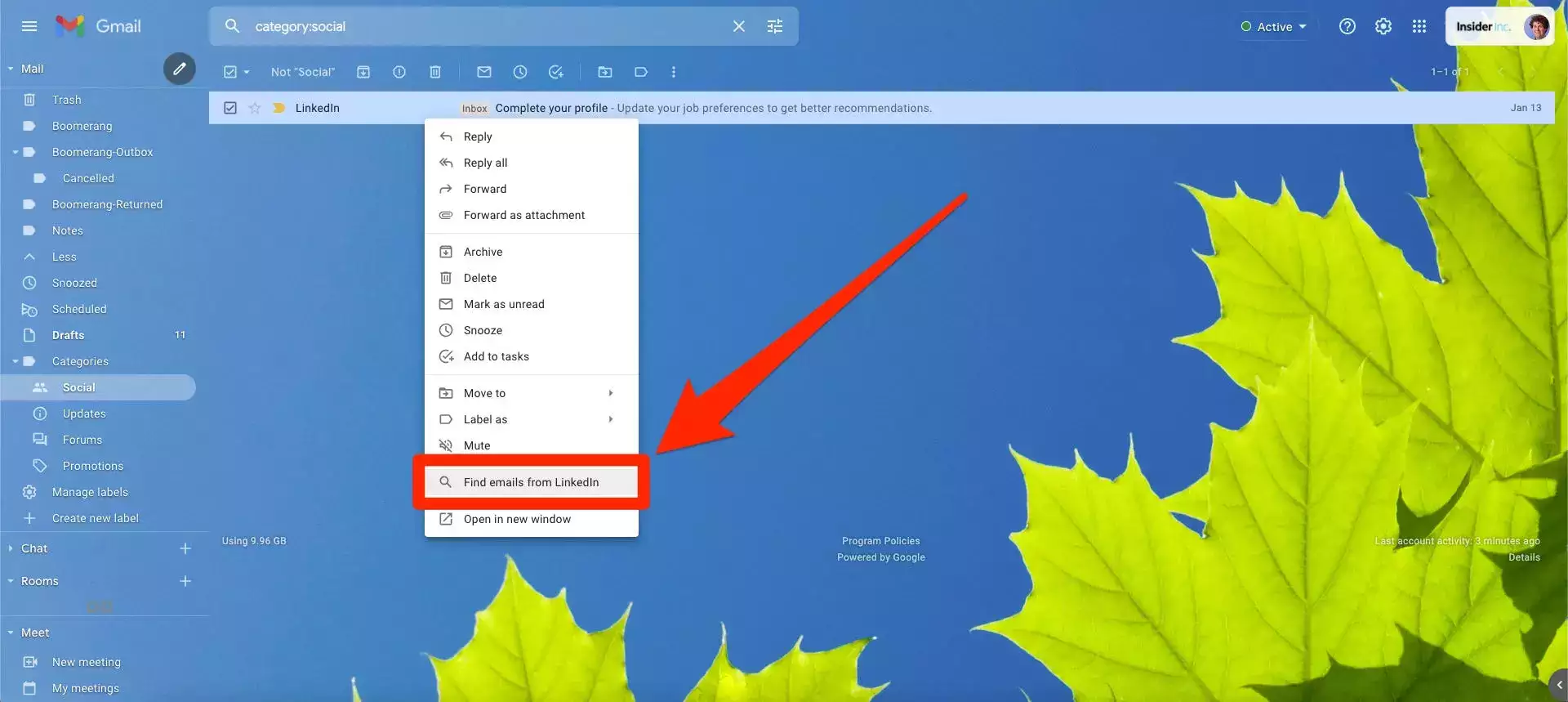Open the main menu hamburger icon
The width and height of the screenshot is (1568, 702).
29,26
